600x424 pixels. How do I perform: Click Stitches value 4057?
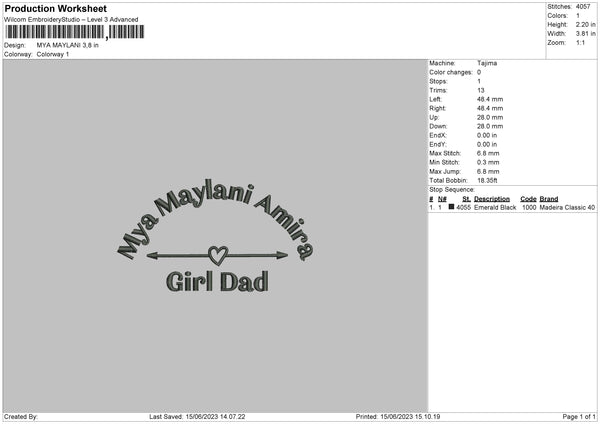point(583,7)
